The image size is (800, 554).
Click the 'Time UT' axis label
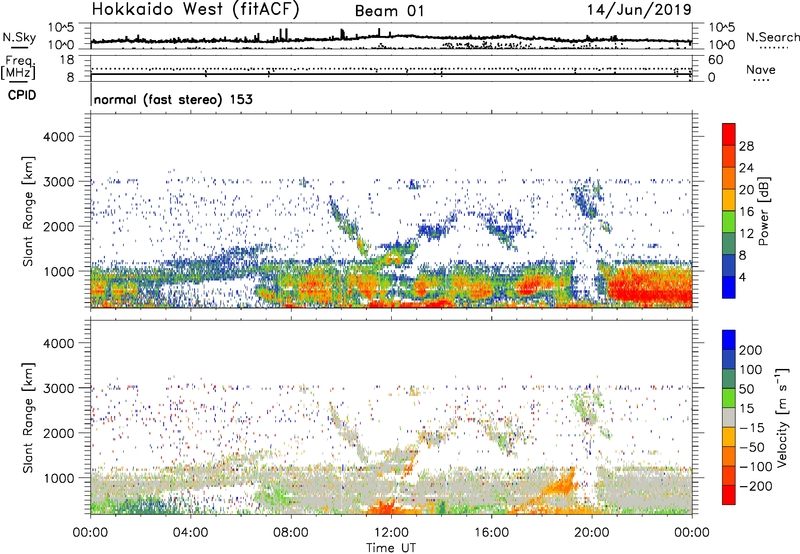click(391, 547)
